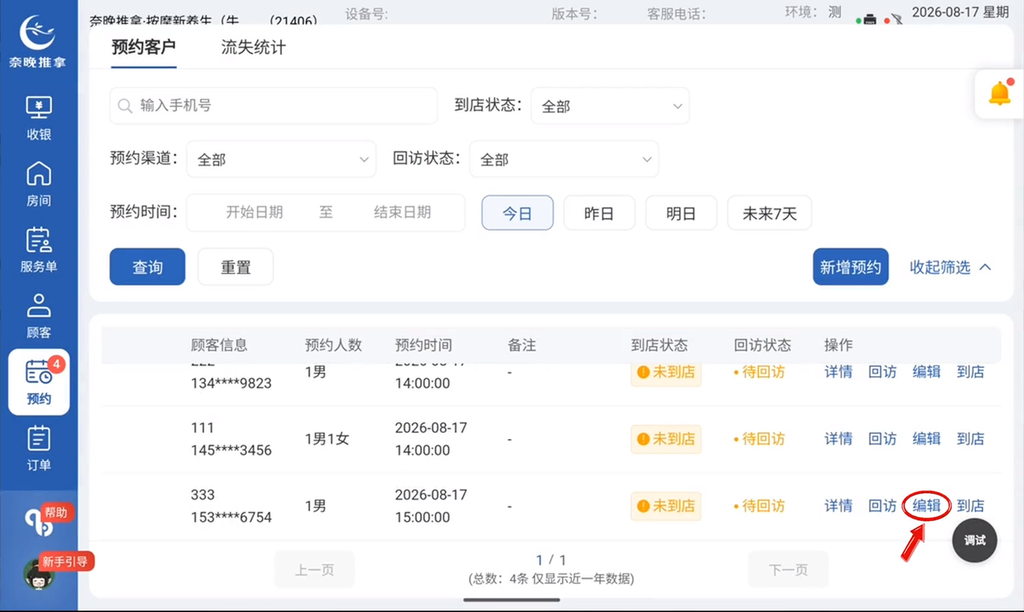The height and width of the screenshot is (612, 1024).
Task: Select the 未来7天 quick filter
Action: tap(769, 213)
